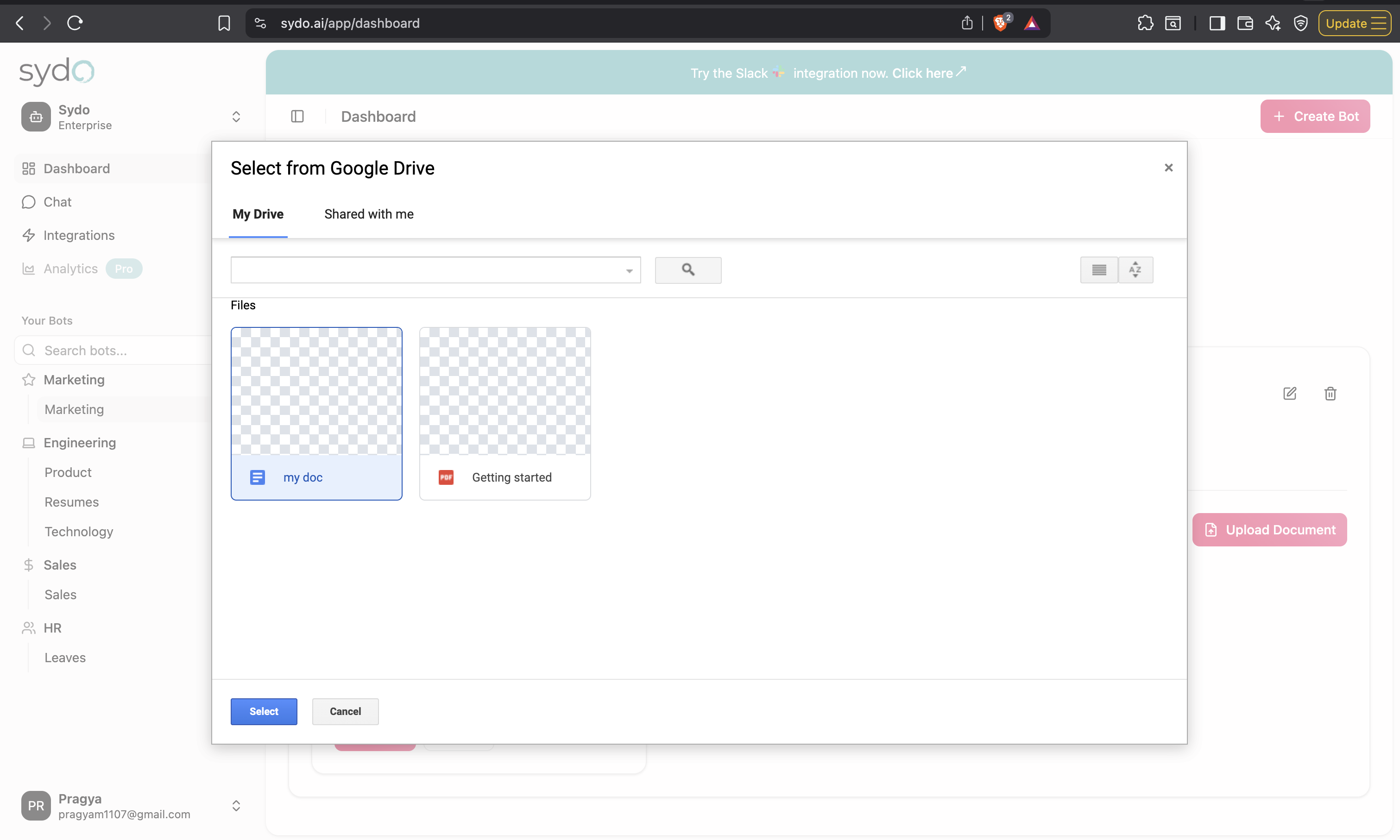Click the Engineering group heading
This screenshot has height=840, width=1400.
(80, 443)
